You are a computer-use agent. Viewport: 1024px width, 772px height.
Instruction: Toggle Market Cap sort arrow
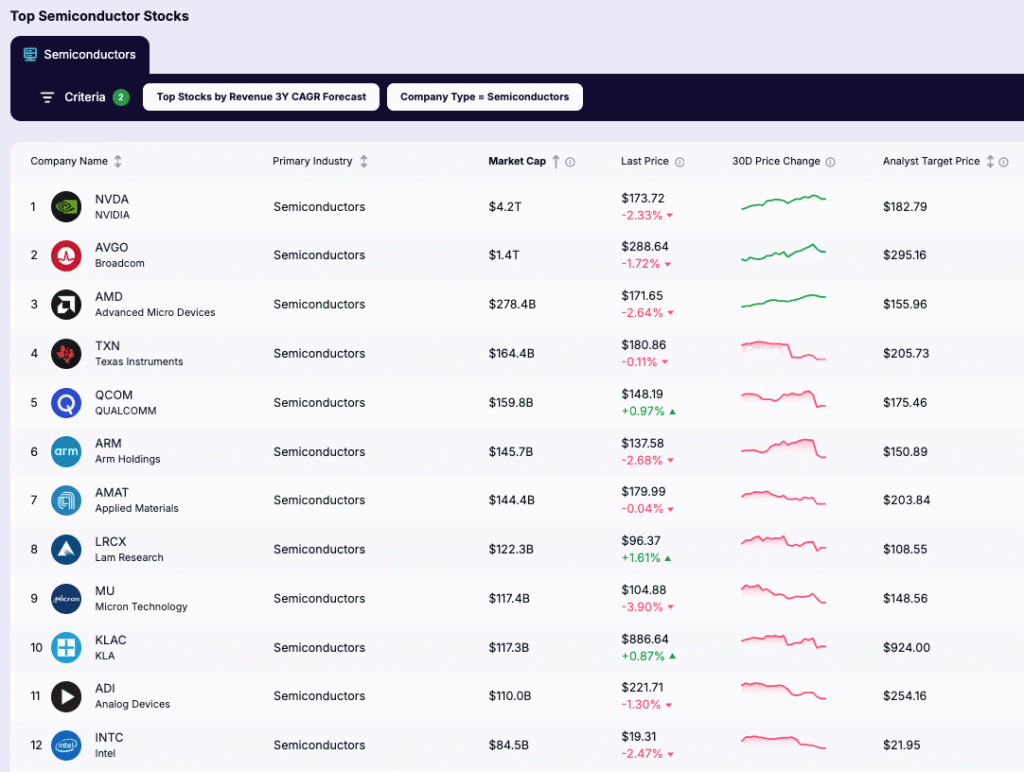pyautogui.click(x=556, y=161)
